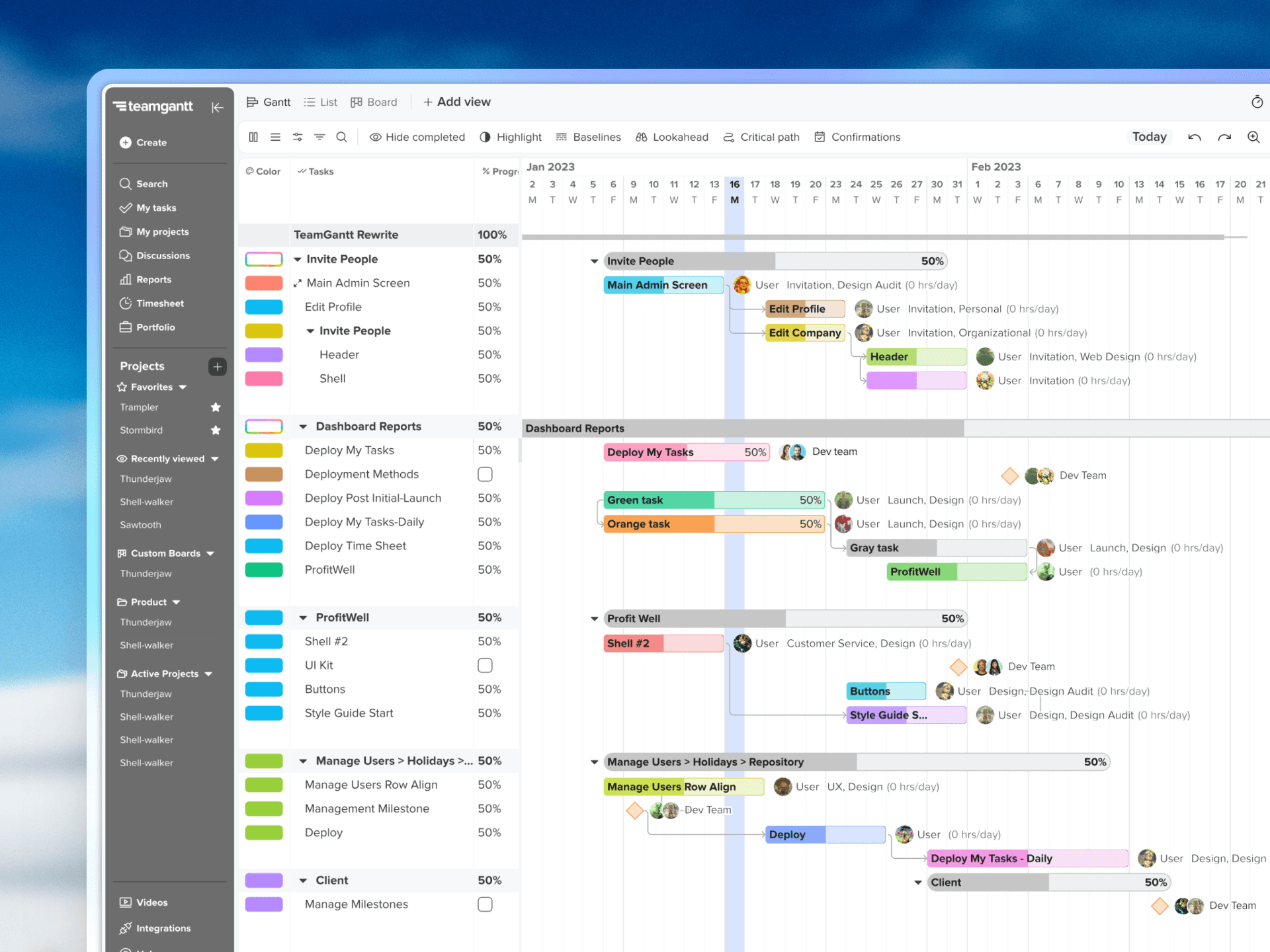This screenshot has height=952, width=1270.
Task: Unstar the Trampler favorite project
Action: 216,407
